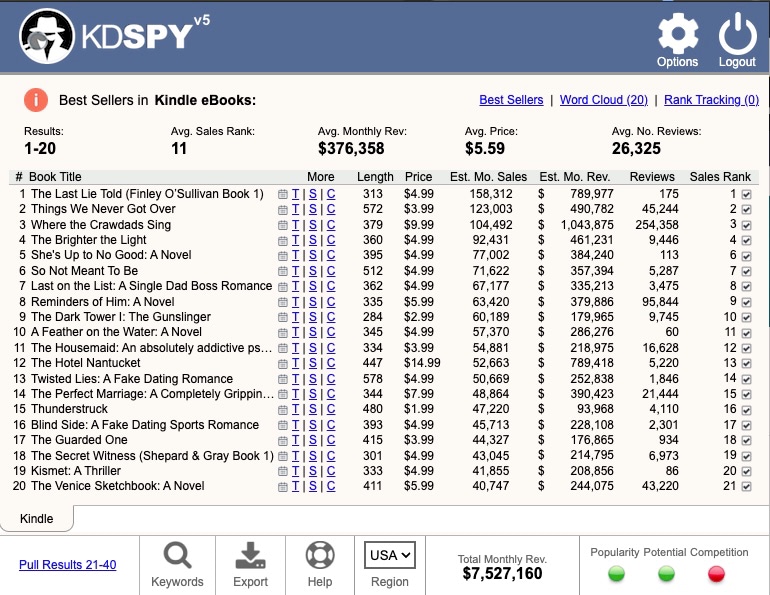Click T link for The Last Lie Told
Viewport: 770px width, 595px height.
click(x=295, y=194)
